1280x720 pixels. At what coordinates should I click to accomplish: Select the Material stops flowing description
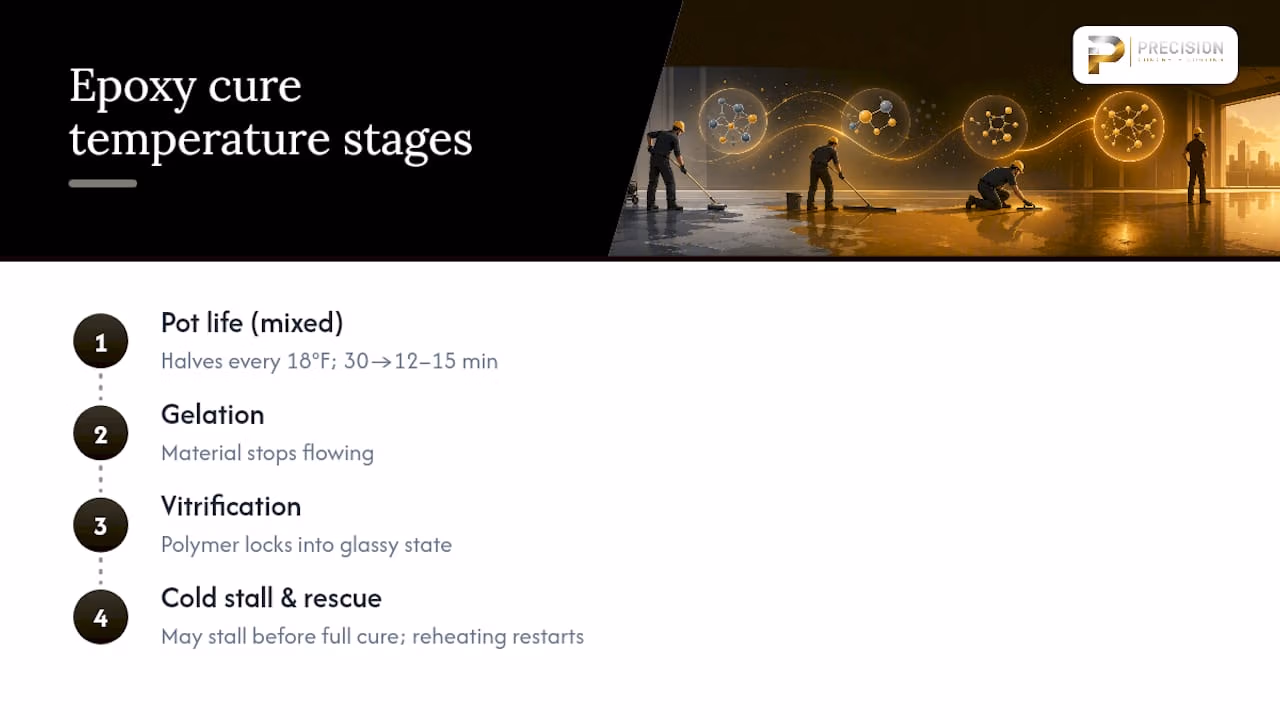click(x=267, y=453)
